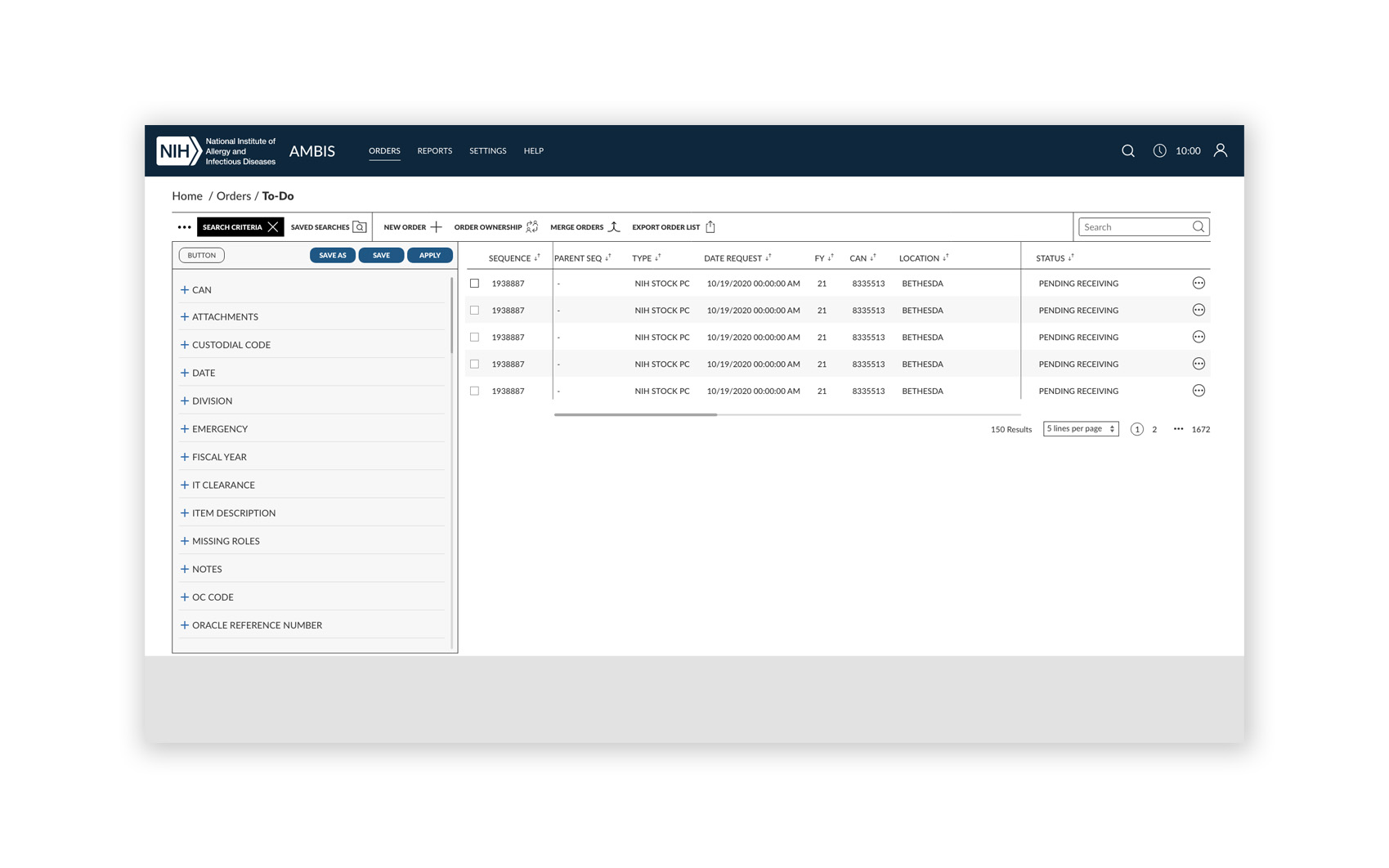The height and width of the screenshot is (868, 1389).
Task: Open the lines per page dropdown
Action: tap(1080, 429)
